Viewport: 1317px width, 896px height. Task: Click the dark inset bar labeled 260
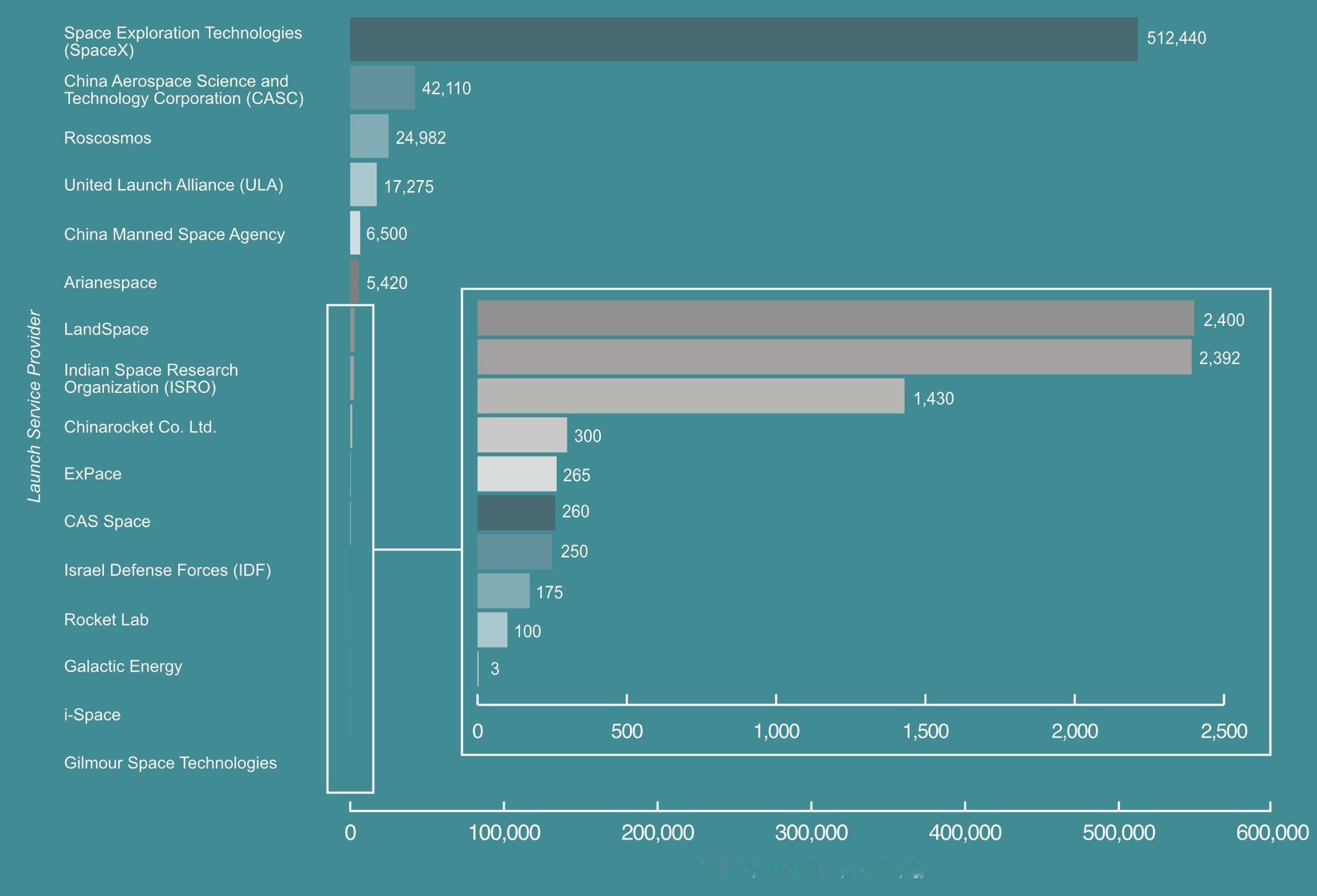(x=516, y=513)
